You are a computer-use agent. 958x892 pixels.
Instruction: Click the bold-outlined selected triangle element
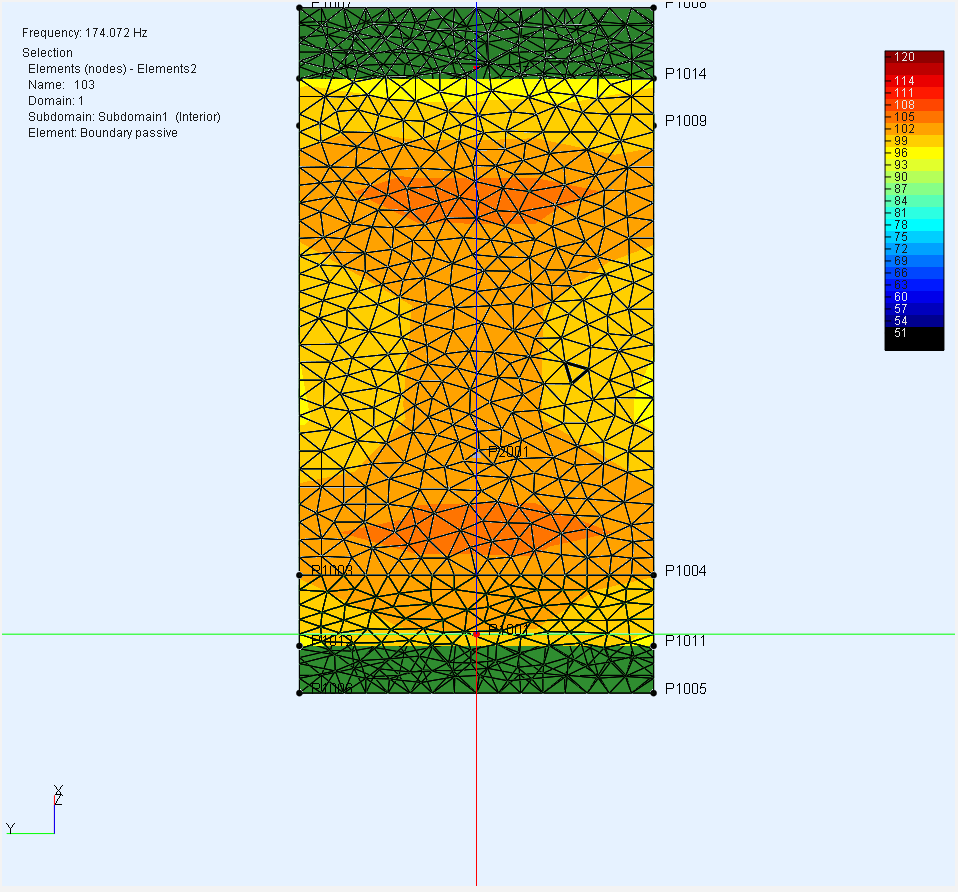[574, 371]
